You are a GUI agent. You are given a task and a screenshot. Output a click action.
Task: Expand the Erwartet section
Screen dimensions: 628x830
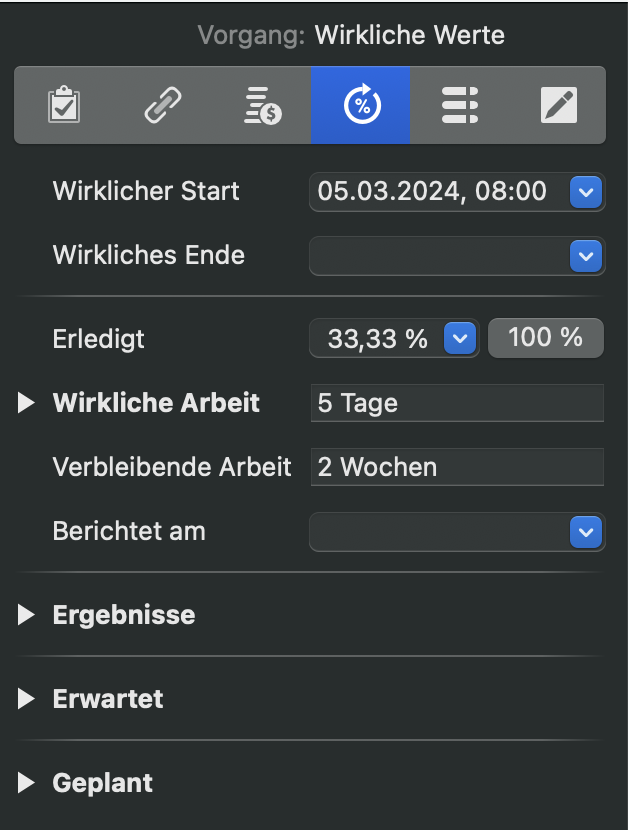point(24,699)
